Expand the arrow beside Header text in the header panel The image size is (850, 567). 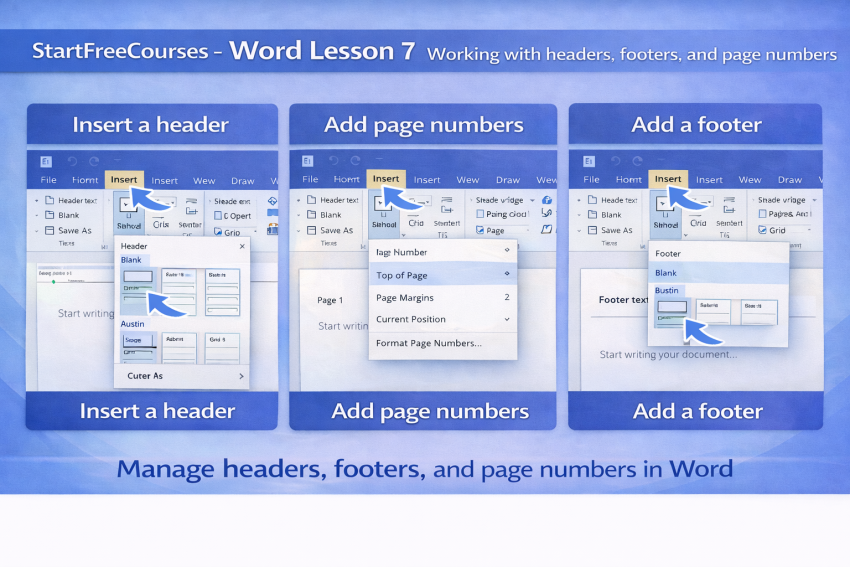pos(36,201)
